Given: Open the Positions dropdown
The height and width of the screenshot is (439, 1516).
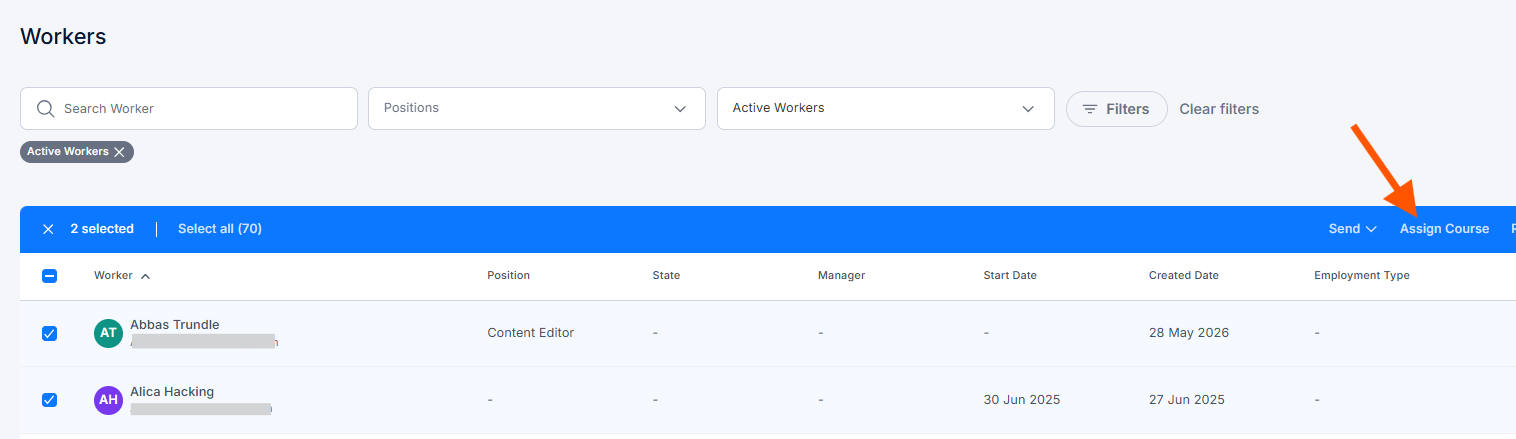Looking at the screenshot, I should click(x=537, y=108).
